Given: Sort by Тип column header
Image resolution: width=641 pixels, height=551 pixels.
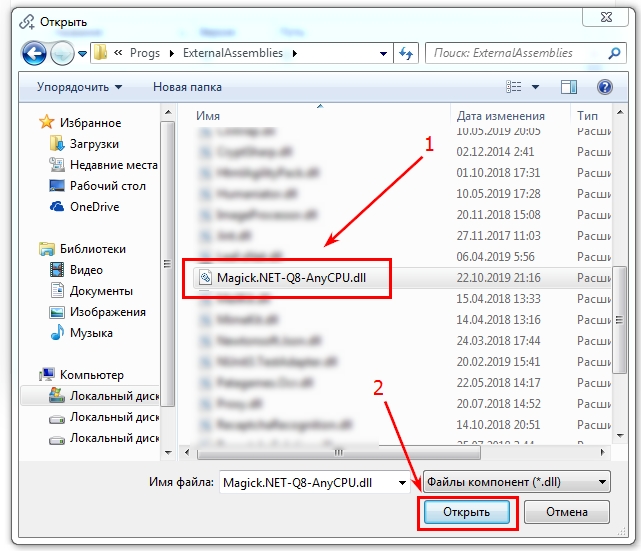Looking at the screenshot, I should pos(587,116).
